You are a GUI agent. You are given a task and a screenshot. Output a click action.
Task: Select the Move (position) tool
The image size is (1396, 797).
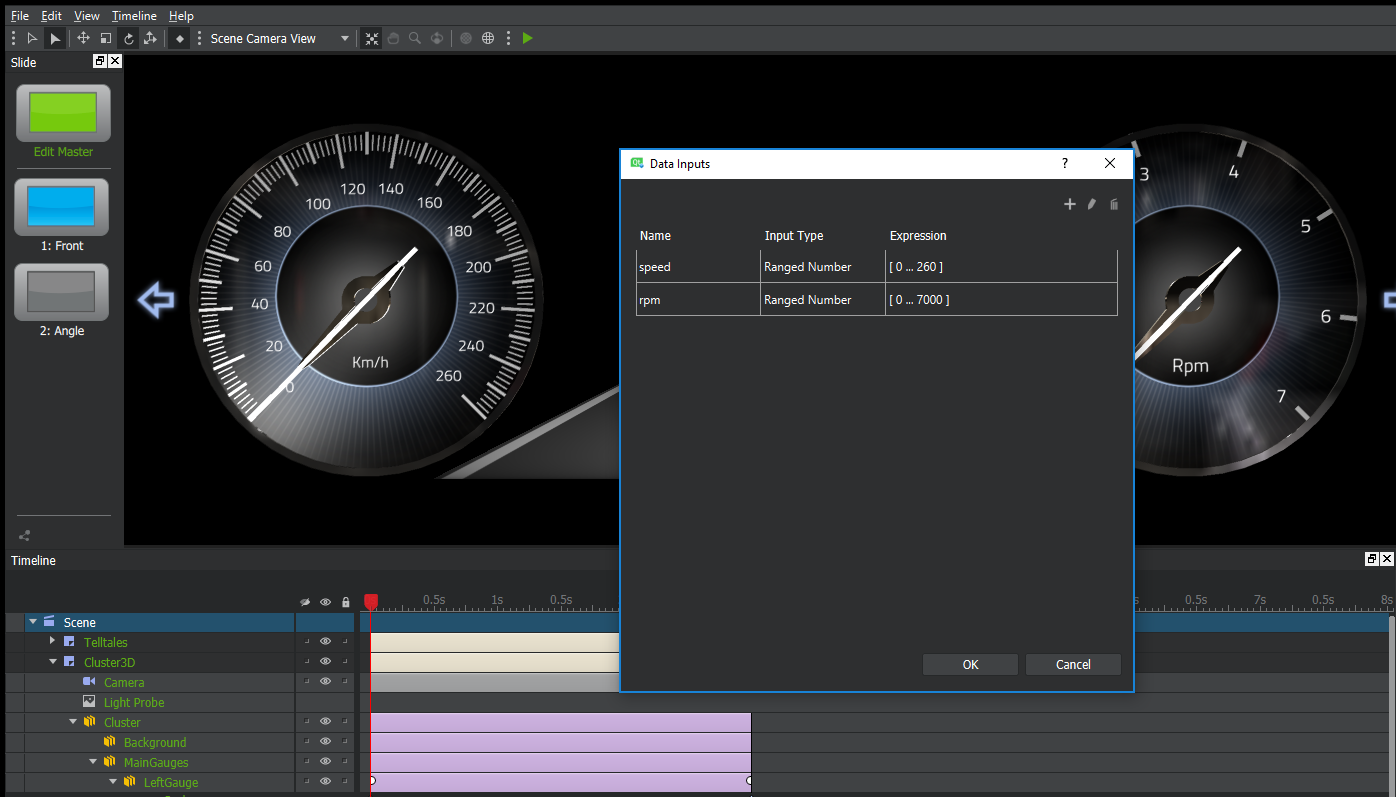[x=83, y=39]
